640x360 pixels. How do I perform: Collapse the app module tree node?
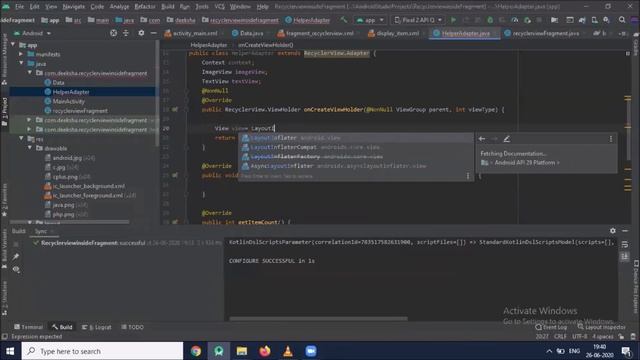tap(13, 44)
